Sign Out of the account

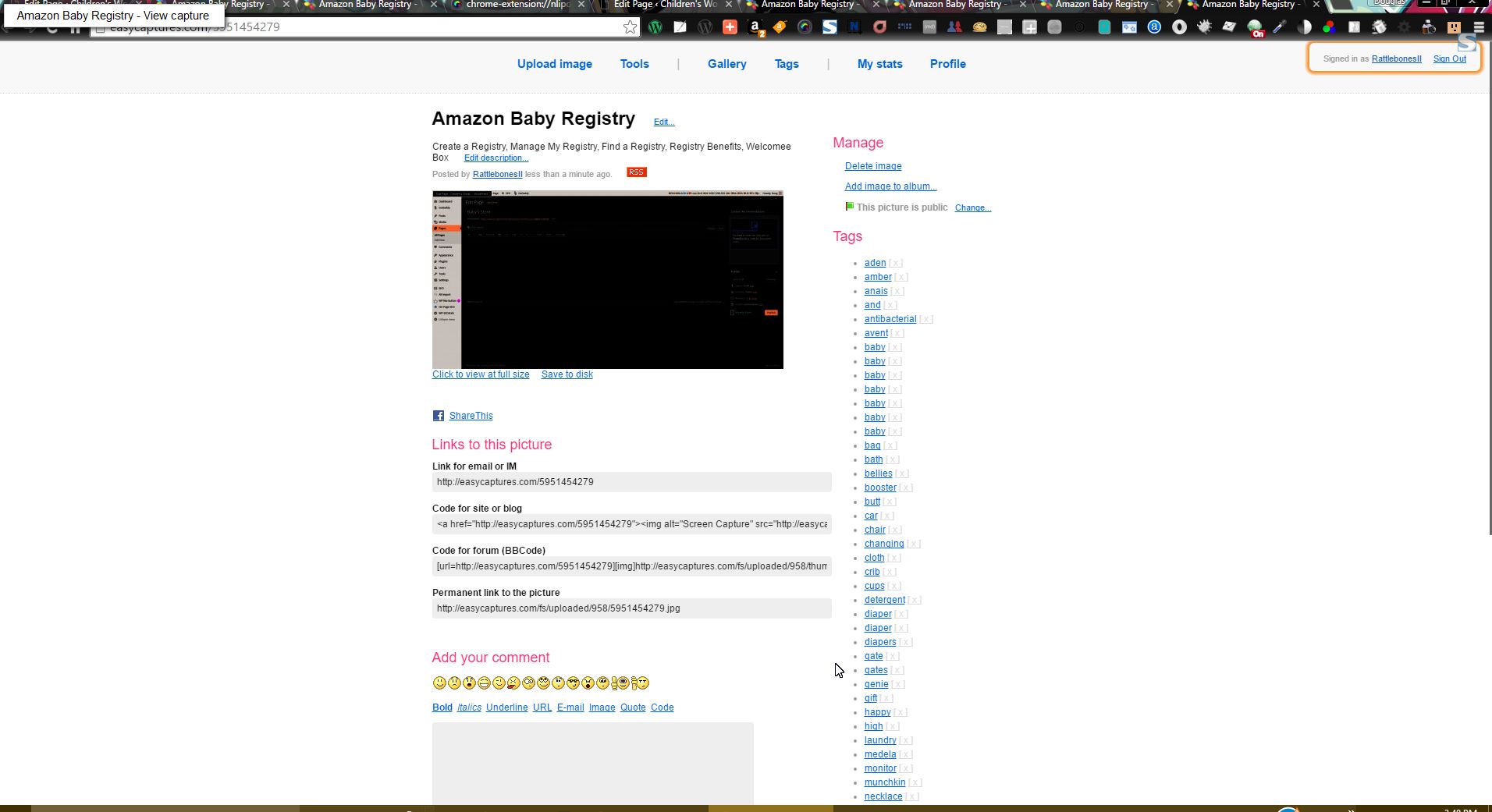(1450, 59)
